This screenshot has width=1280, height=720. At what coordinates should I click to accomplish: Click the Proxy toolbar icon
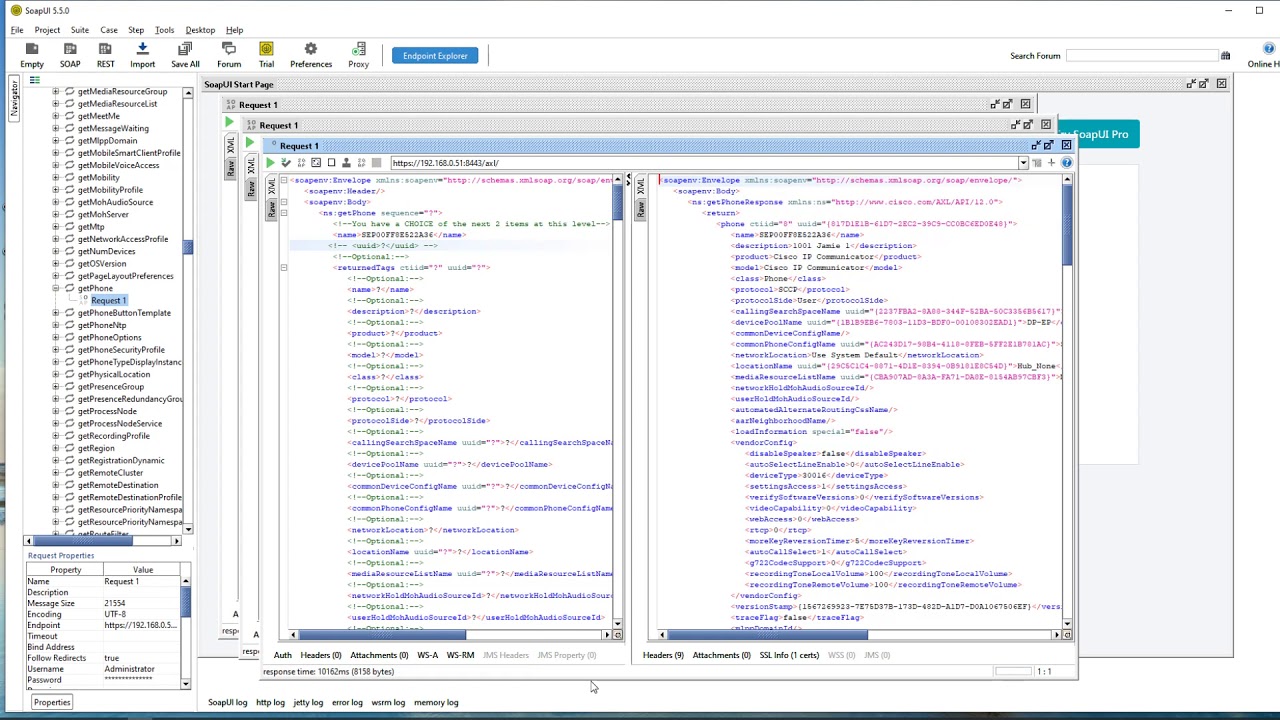[x=358, y=55]
